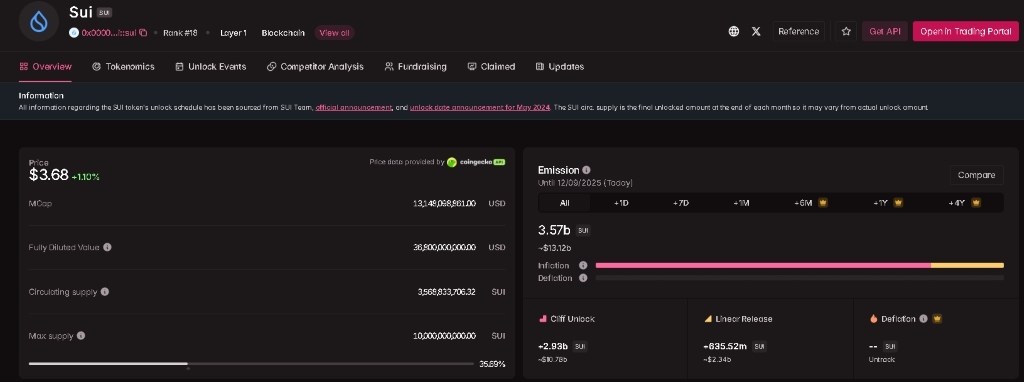Click the Deflation flame icon
Image resolution: width=1024 pixels, height=382 pixels.
click(x=873, y=319)
